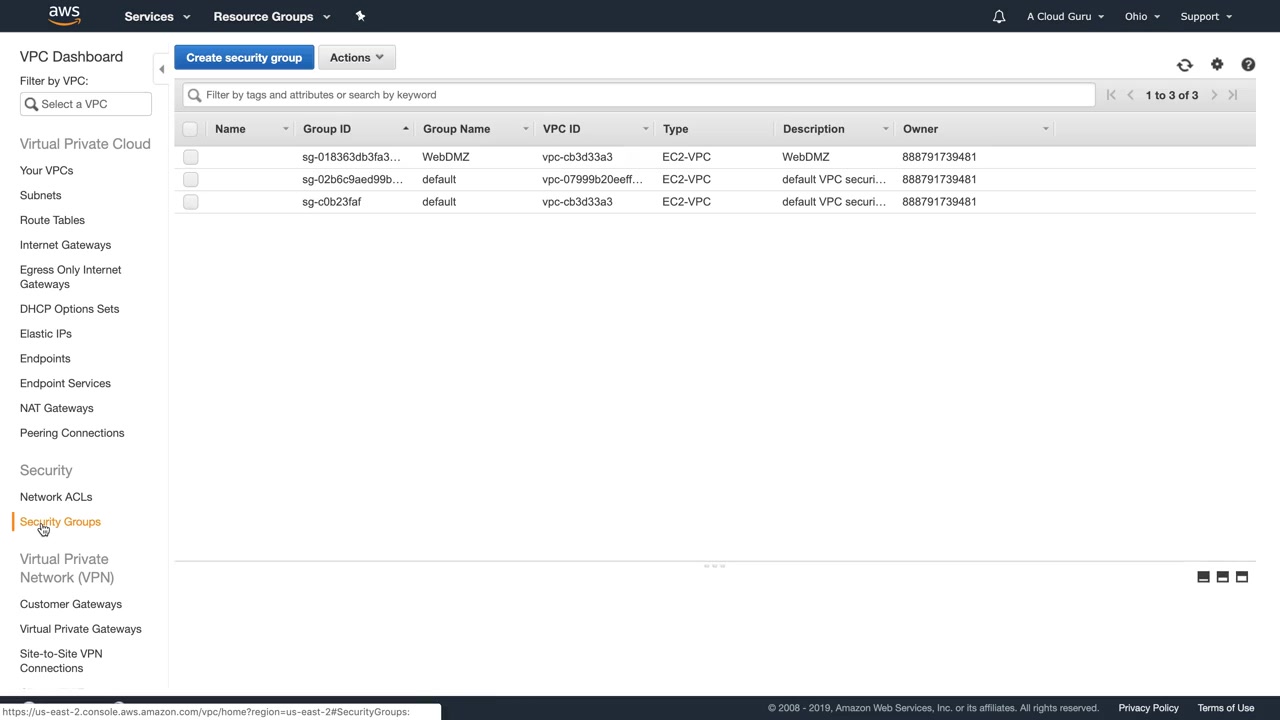This screenshot has width=1280, height=720.
Task: Click the pin shortcut icon in top bar
Action: pyautogui.click(x=360, y=16)
